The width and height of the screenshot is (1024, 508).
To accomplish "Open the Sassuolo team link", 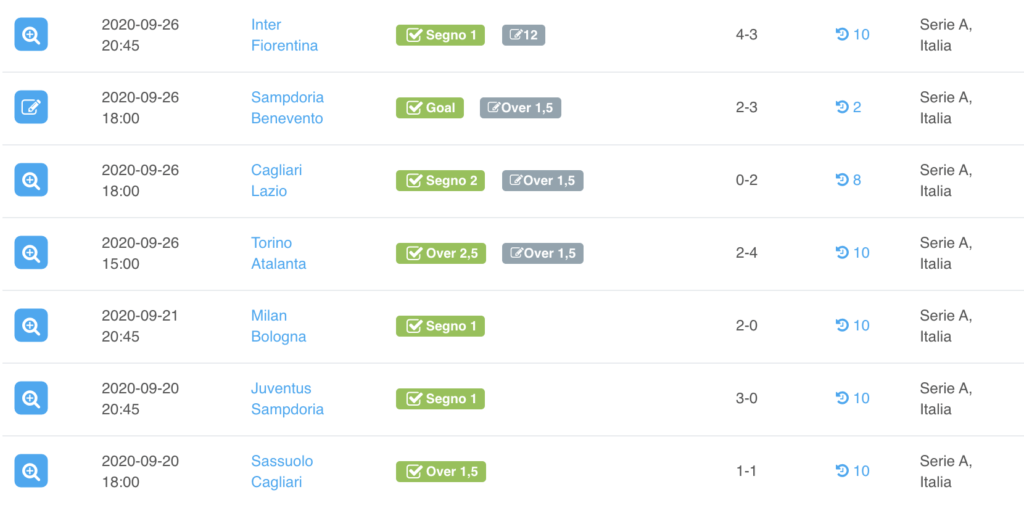I will (282, 461).
